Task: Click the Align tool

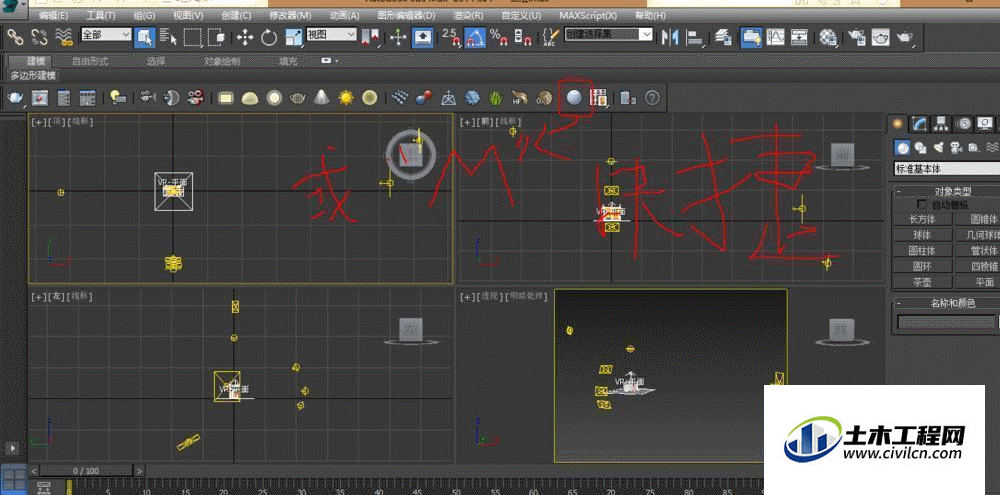Action: (693, 38)
